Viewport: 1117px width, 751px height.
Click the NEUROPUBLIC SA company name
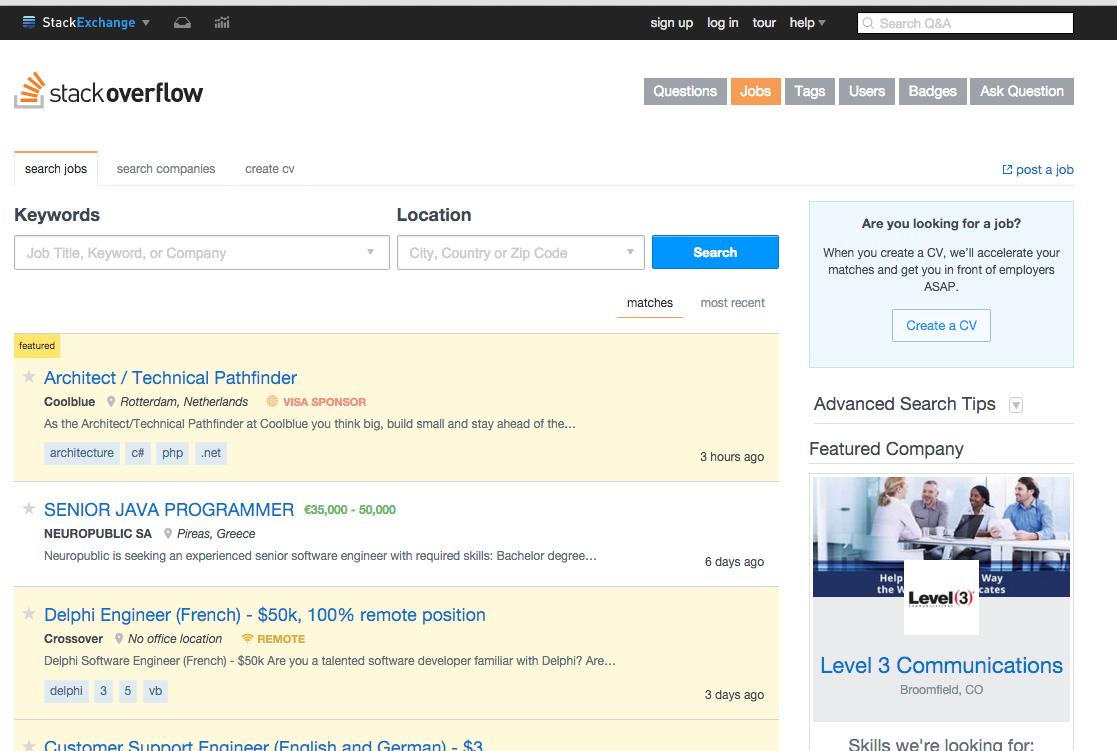point(98,534)
